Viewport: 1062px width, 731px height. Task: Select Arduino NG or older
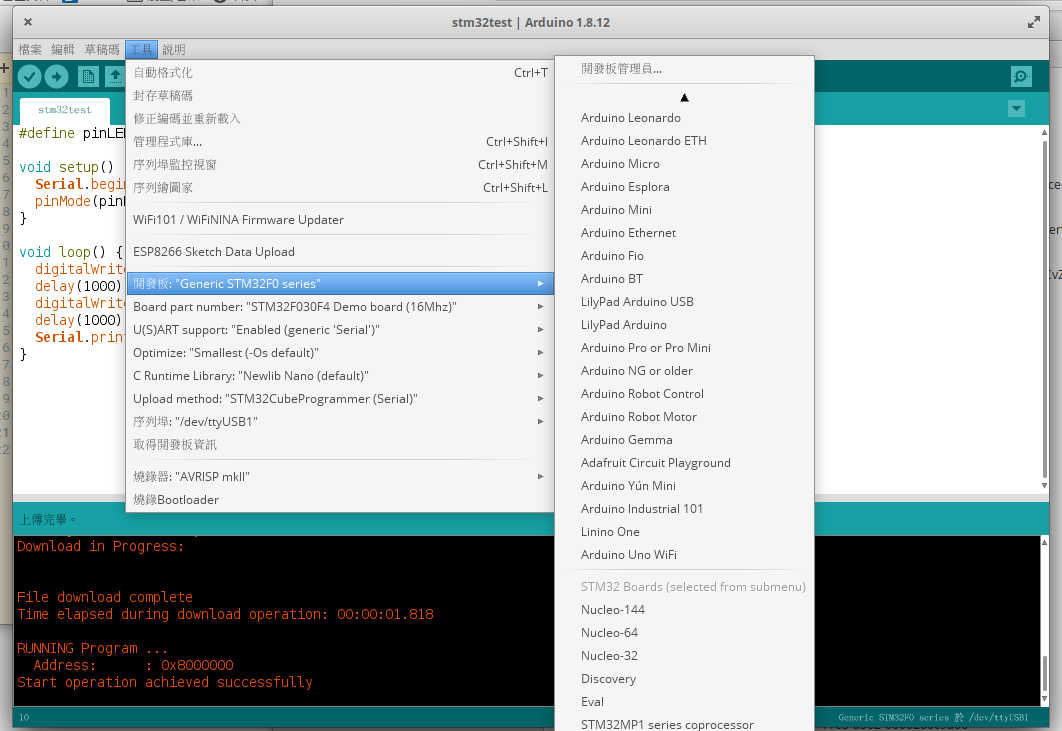(684, 371)
